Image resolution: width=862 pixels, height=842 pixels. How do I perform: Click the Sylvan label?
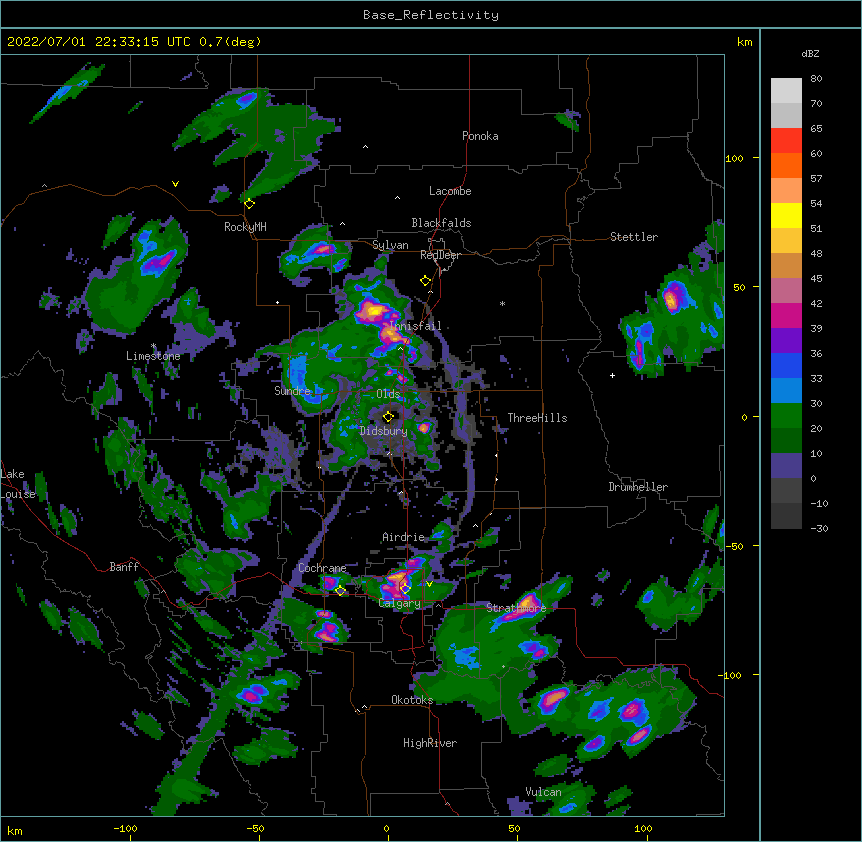pos(390,245)
